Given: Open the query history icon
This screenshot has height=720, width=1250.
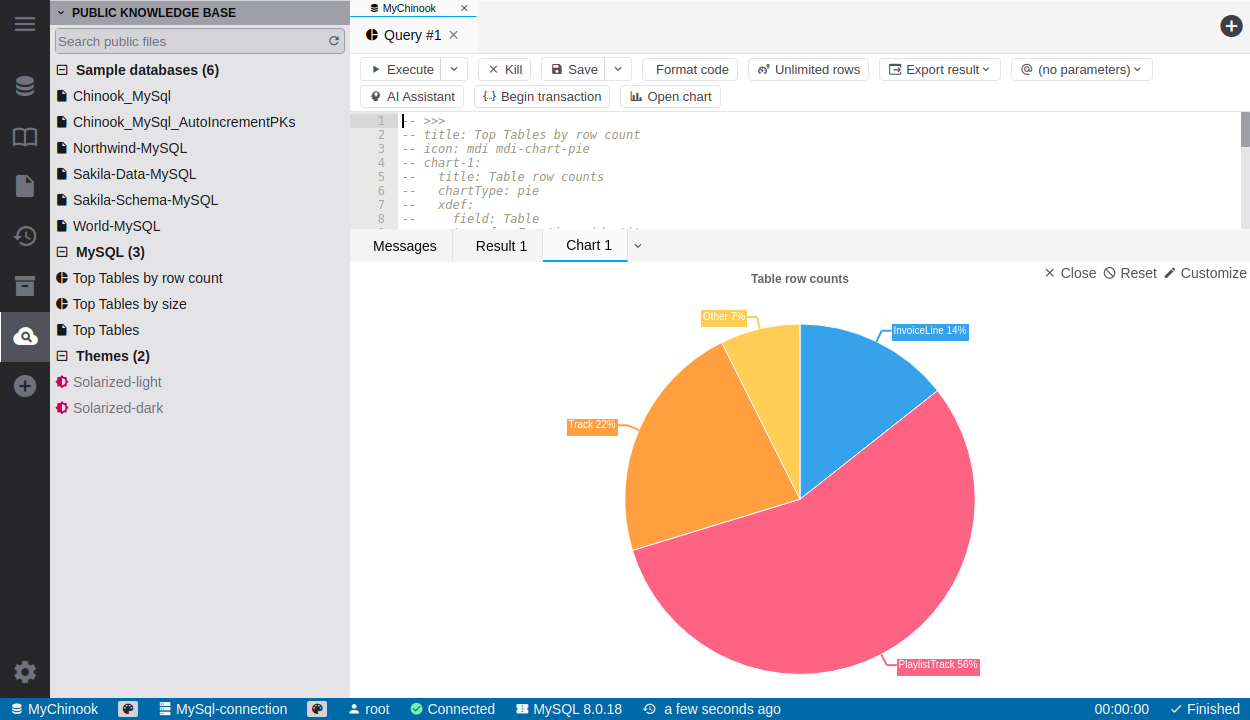Looking at the screenshot, I should point(25,236).
